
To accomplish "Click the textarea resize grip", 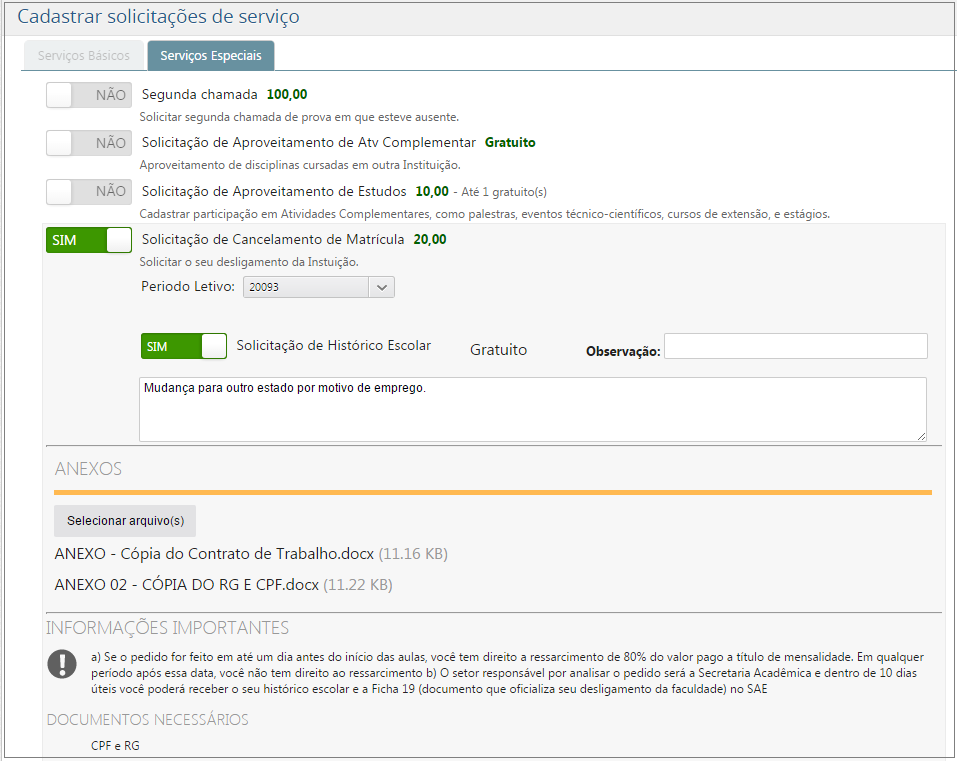I will coord(921,435).
